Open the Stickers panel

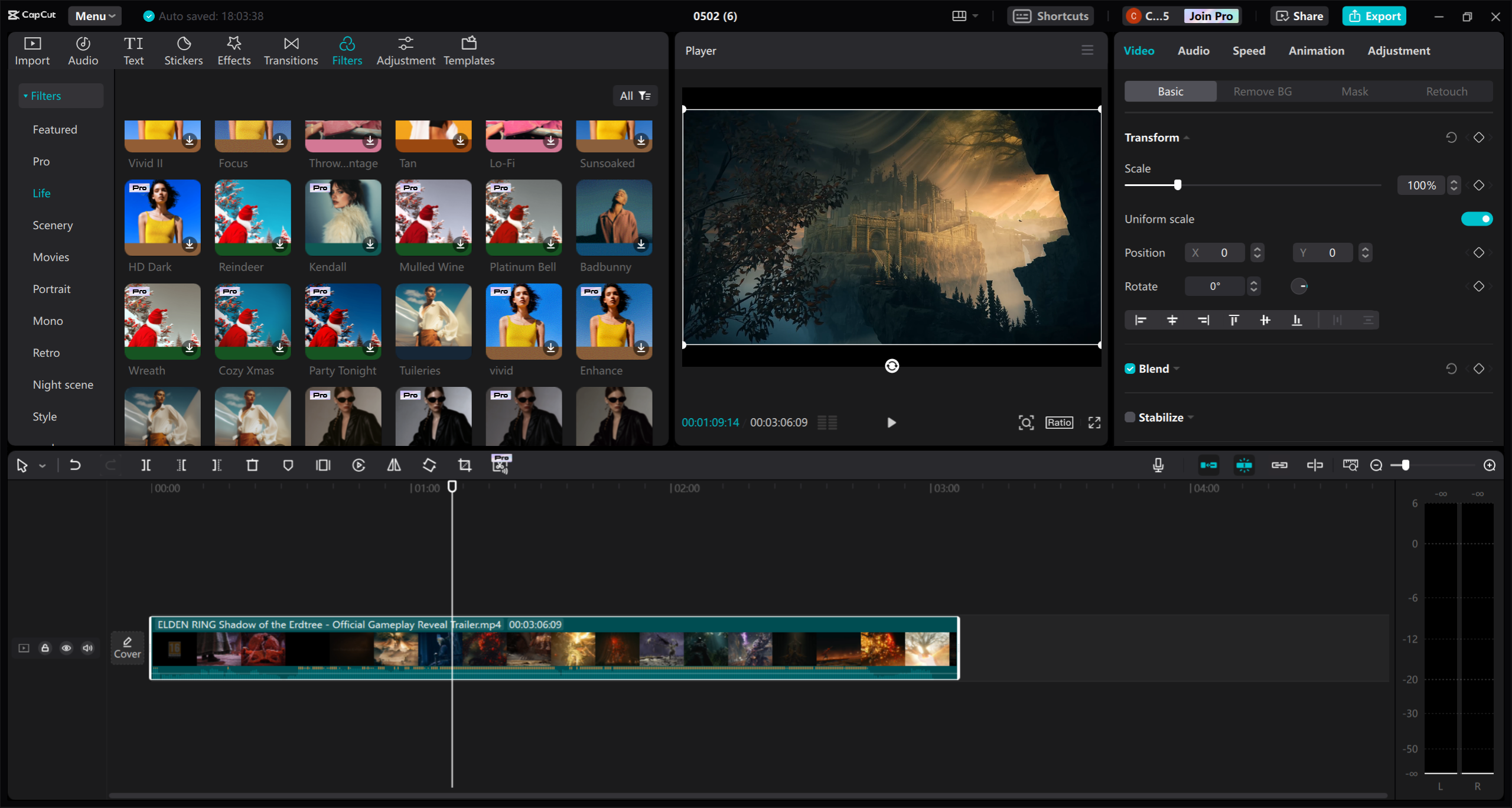[184, 50]
